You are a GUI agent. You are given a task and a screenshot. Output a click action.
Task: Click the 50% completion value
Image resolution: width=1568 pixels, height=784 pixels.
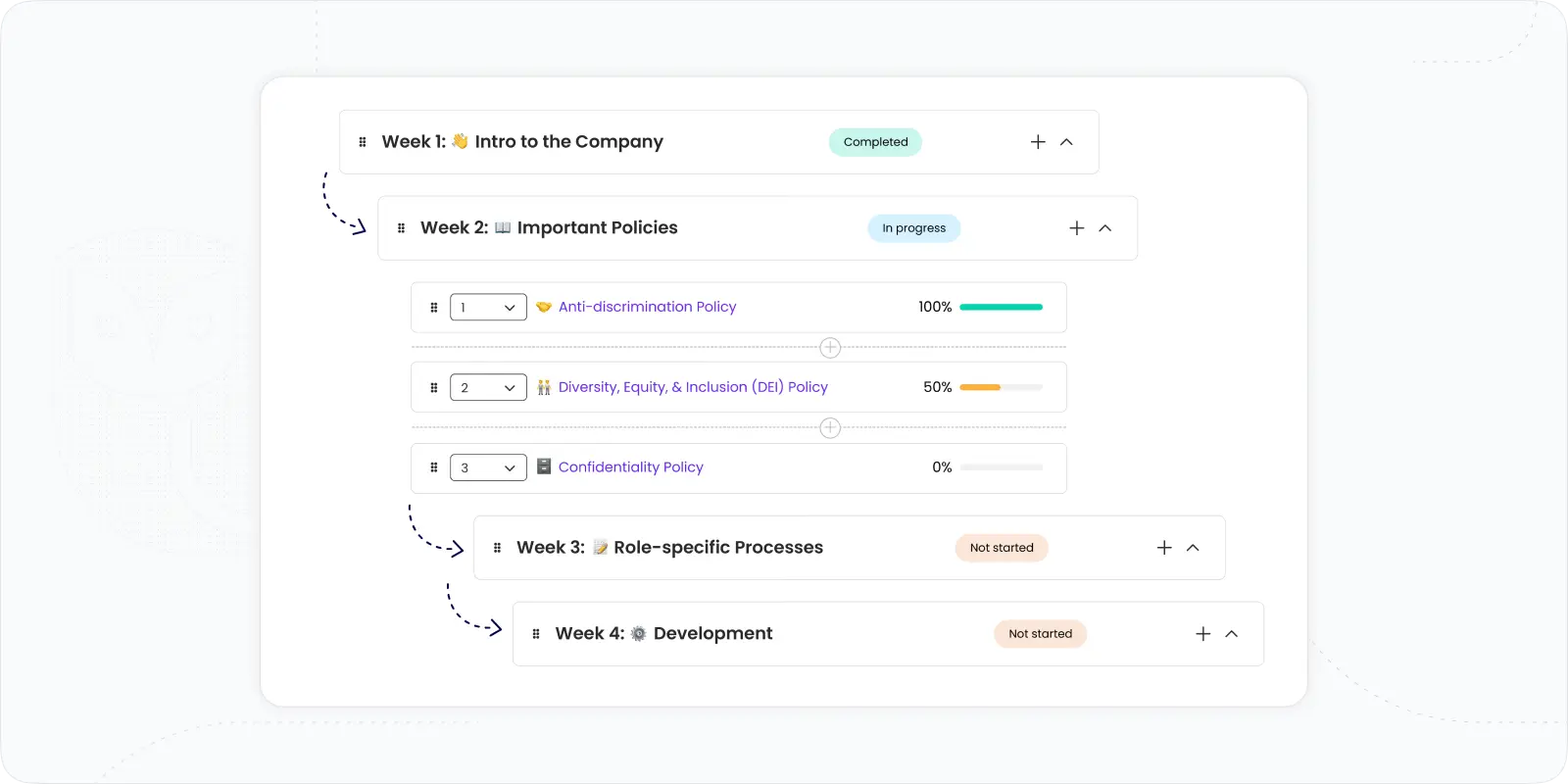[x=938, y=387]
